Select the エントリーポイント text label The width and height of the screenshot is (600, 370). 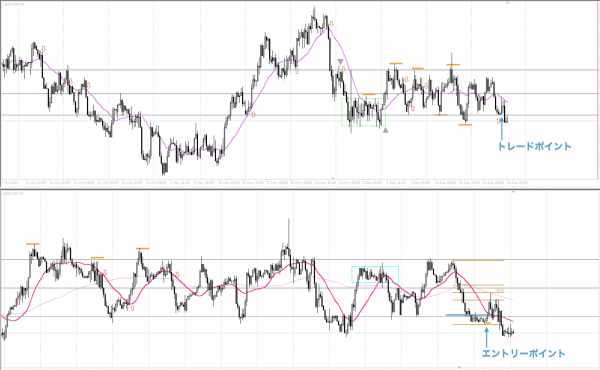[x=523, y=353]
